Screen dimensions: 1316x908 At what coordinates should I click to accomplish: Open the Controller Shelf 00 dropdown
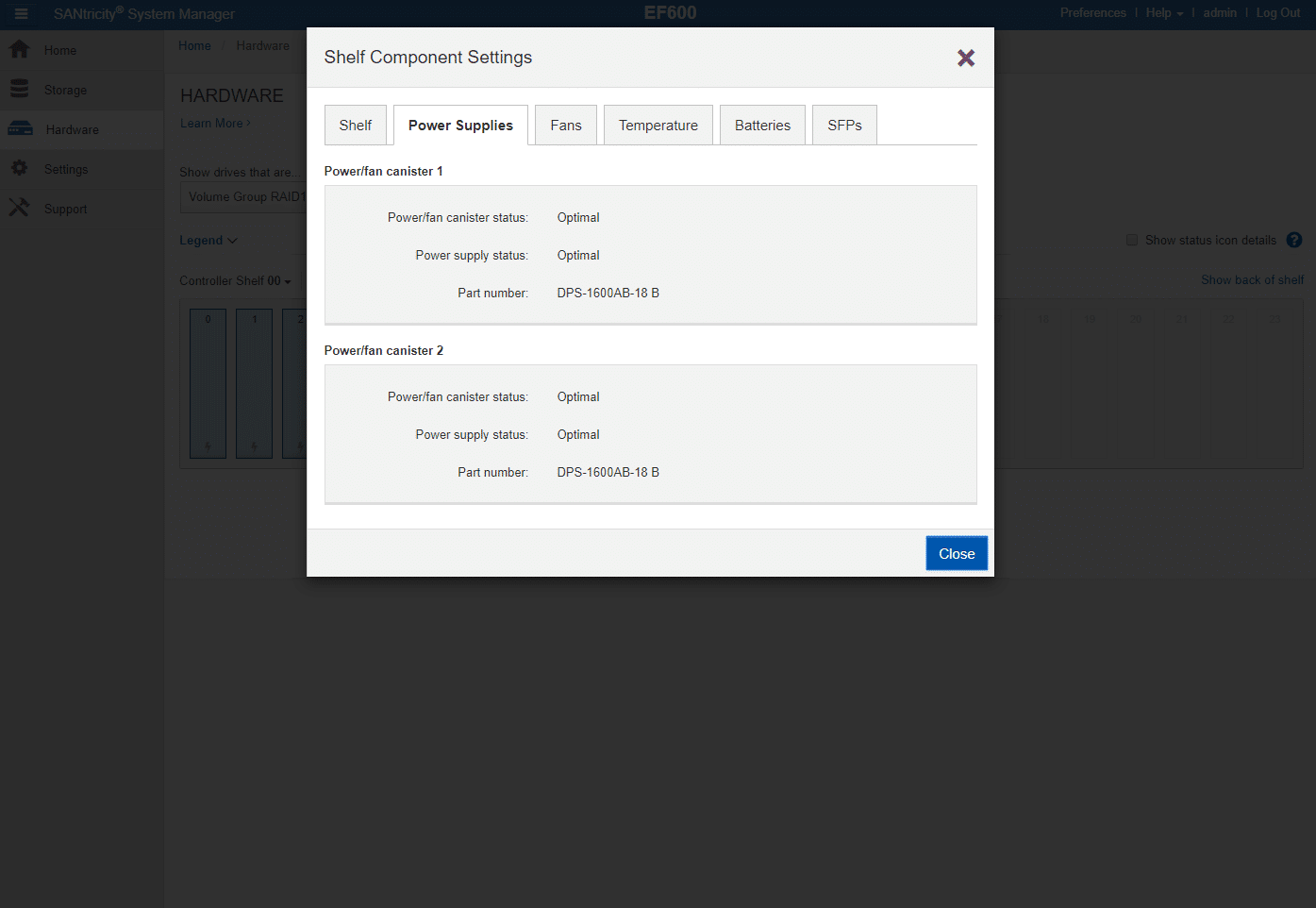235,281
